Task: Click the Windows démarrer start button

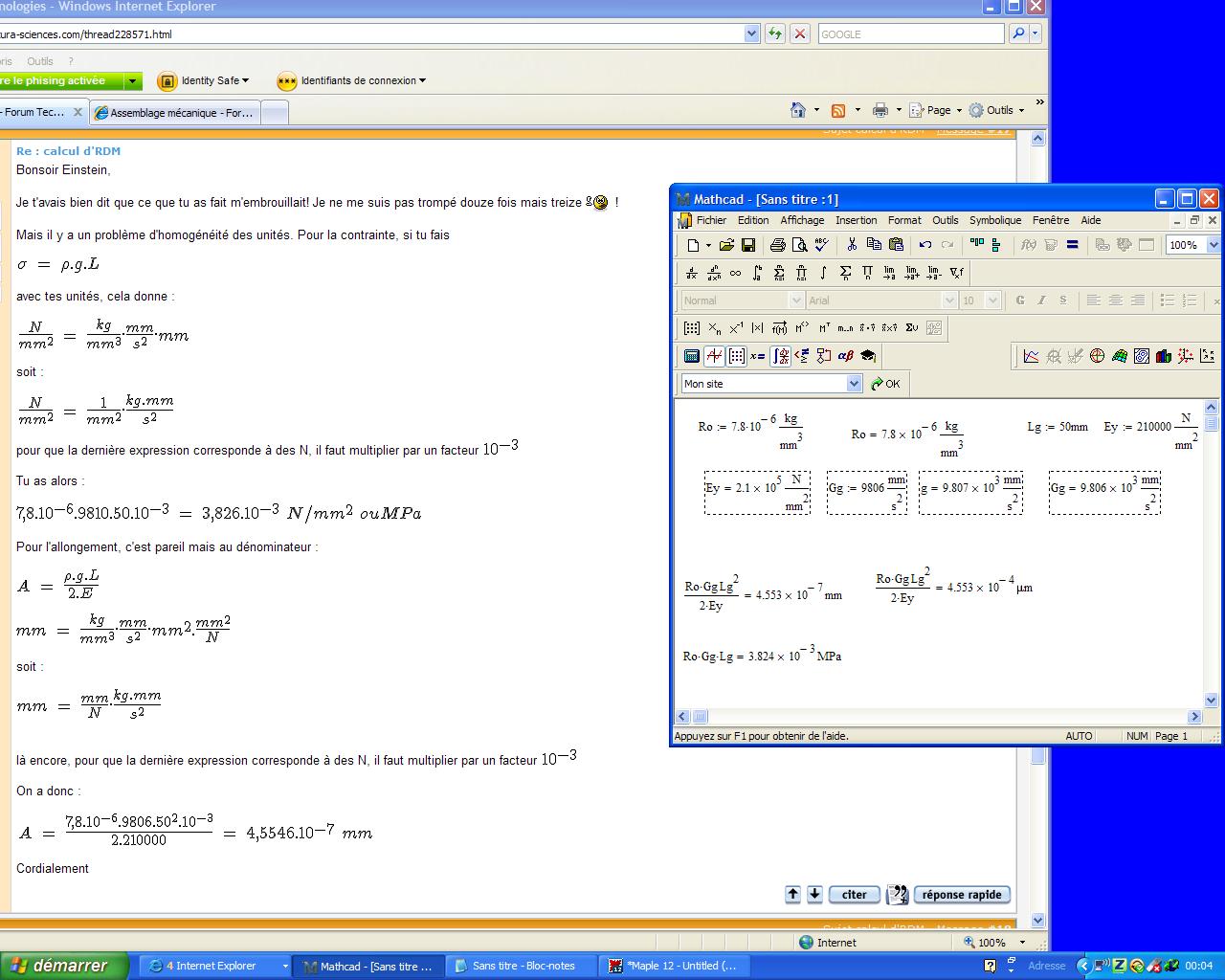Action: 64,966
